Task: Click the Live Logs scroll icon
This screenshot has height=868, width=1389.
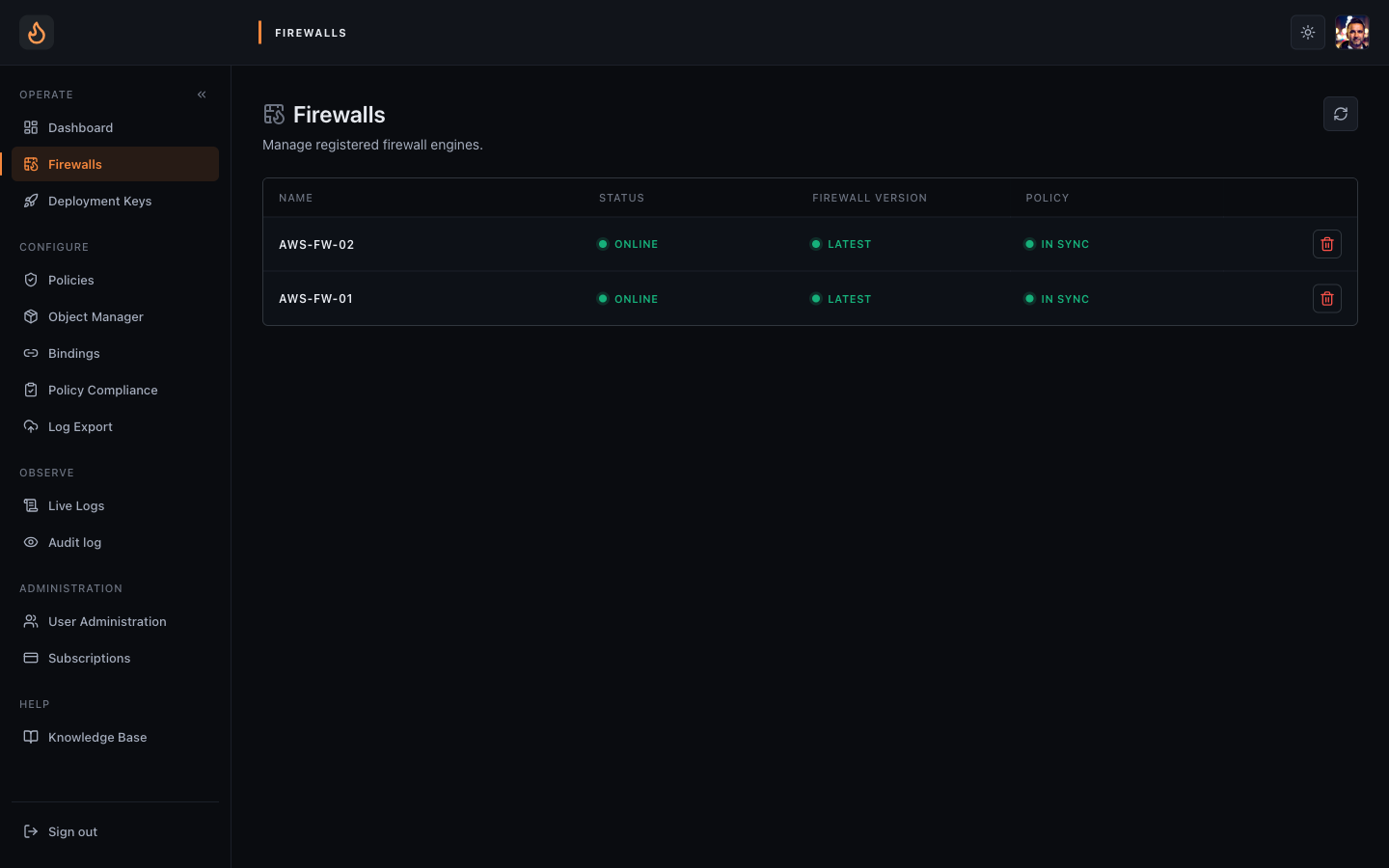Action: 31,505
